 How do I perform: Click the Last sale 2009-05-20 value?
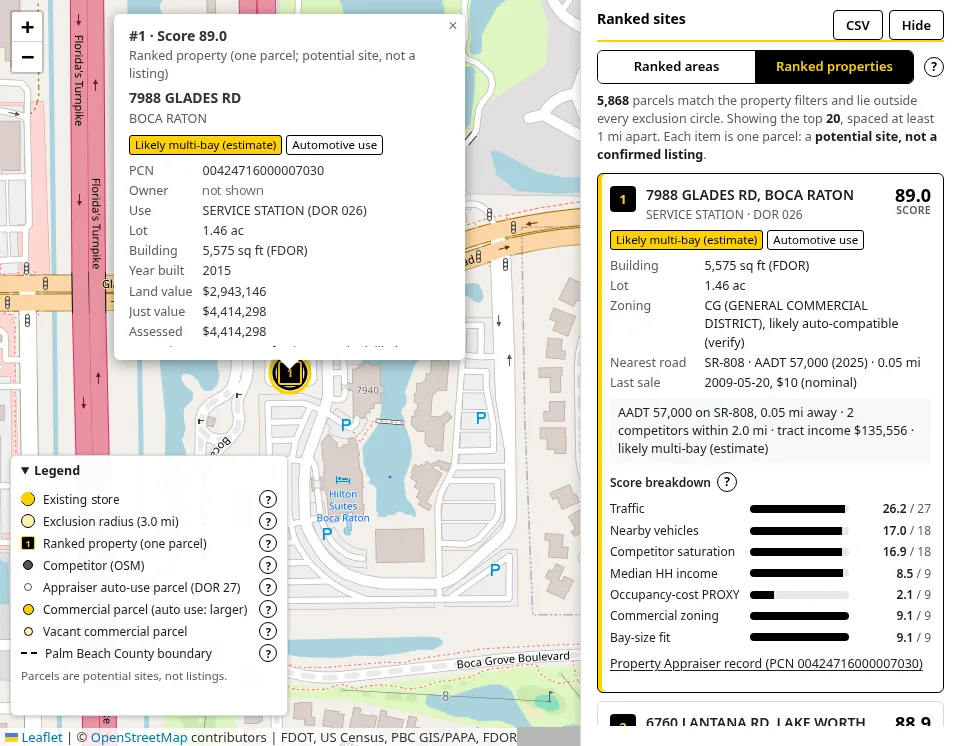pos(781,383)
